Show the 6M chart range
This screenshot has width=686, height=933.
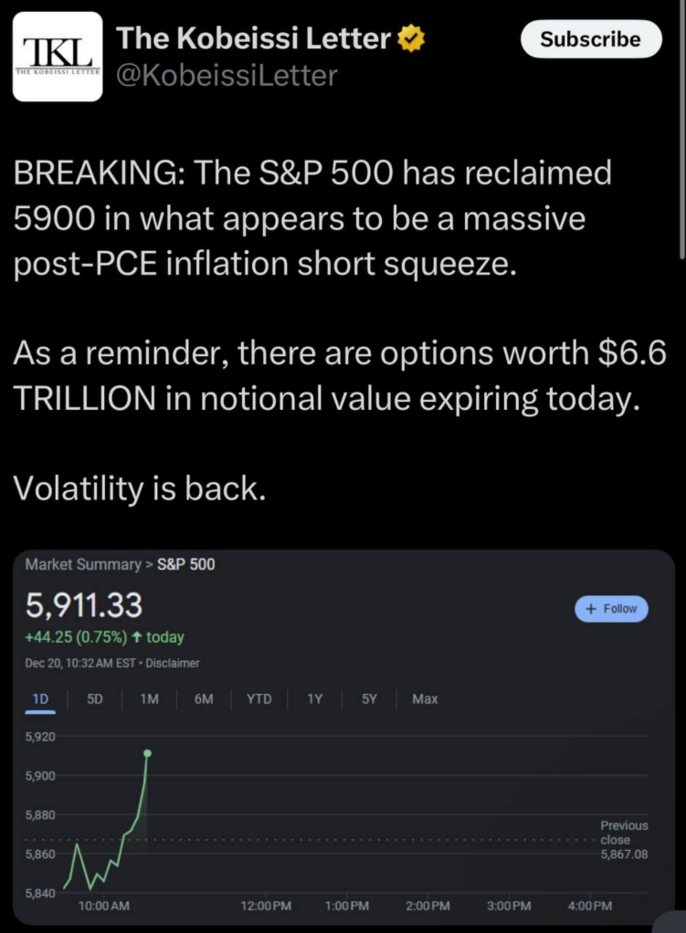204,699
